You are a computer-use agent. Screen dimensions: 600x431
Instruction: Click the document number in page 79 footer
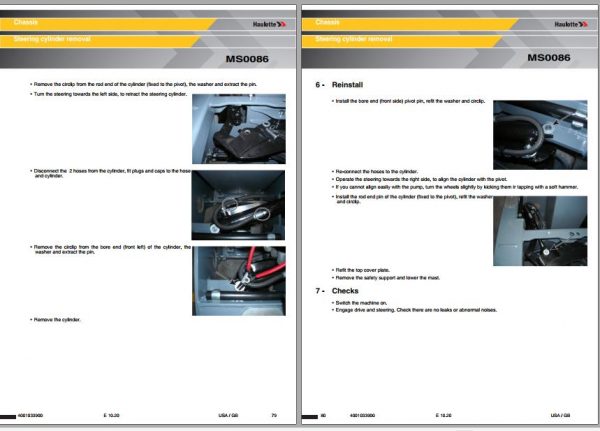coord(30,415)
